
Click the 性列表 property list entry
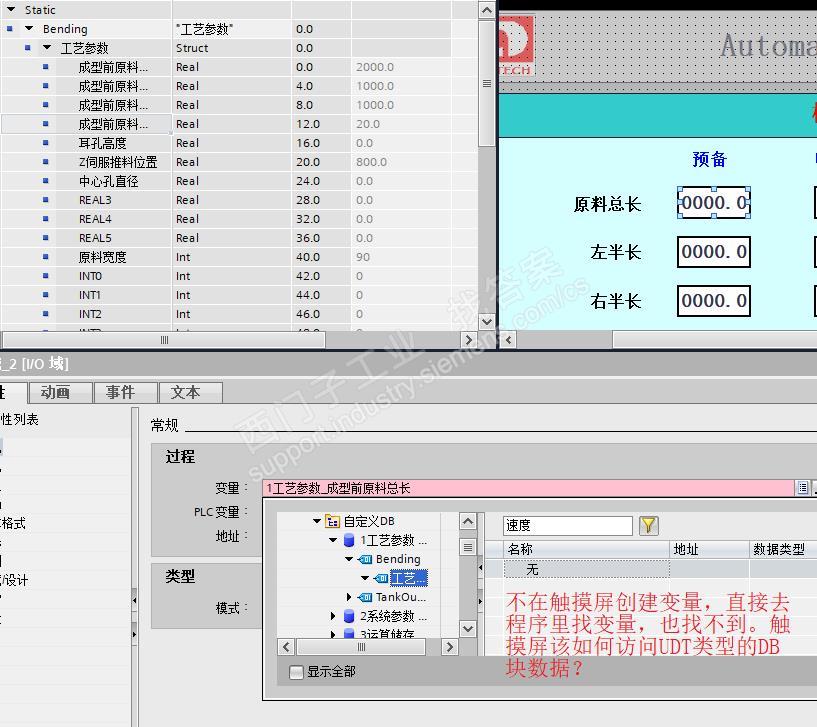pyautogui.click(x=20, y=419)
